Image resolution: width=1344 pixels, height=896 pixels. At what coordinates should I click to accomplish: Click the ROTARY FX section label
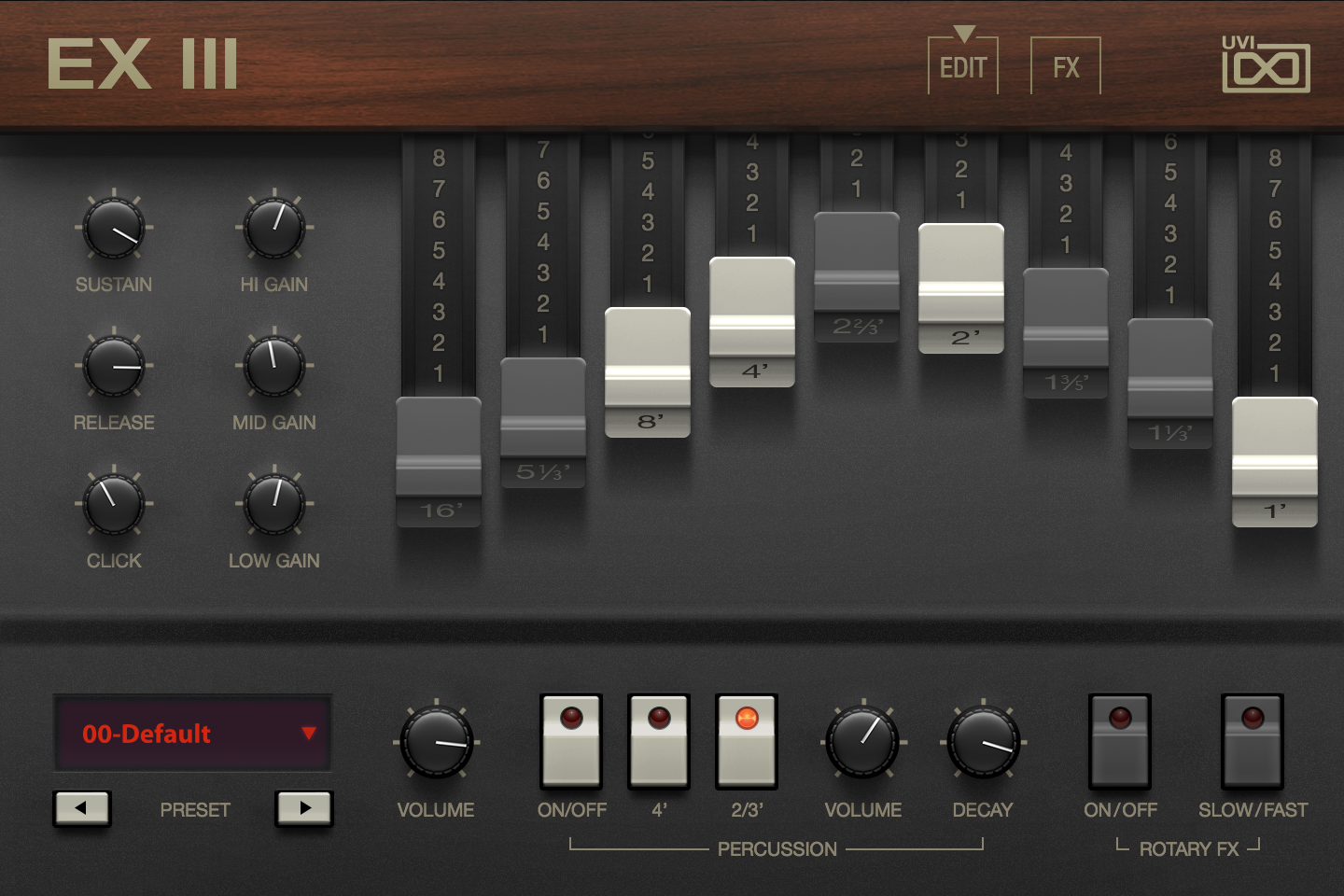pyautogui.click(x=1189, y=849)
